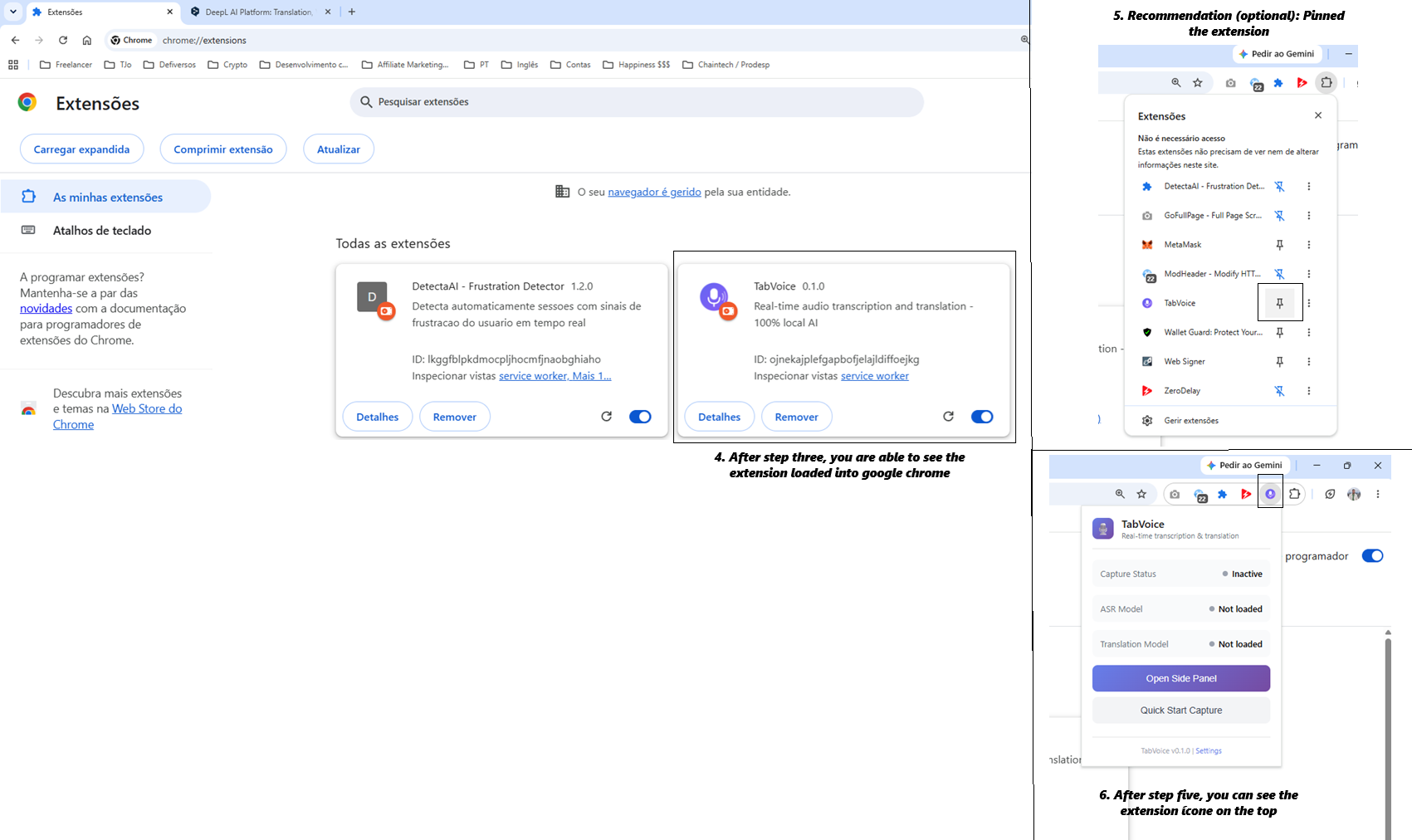Expand the Freelancer bookmarks folder

66,65
